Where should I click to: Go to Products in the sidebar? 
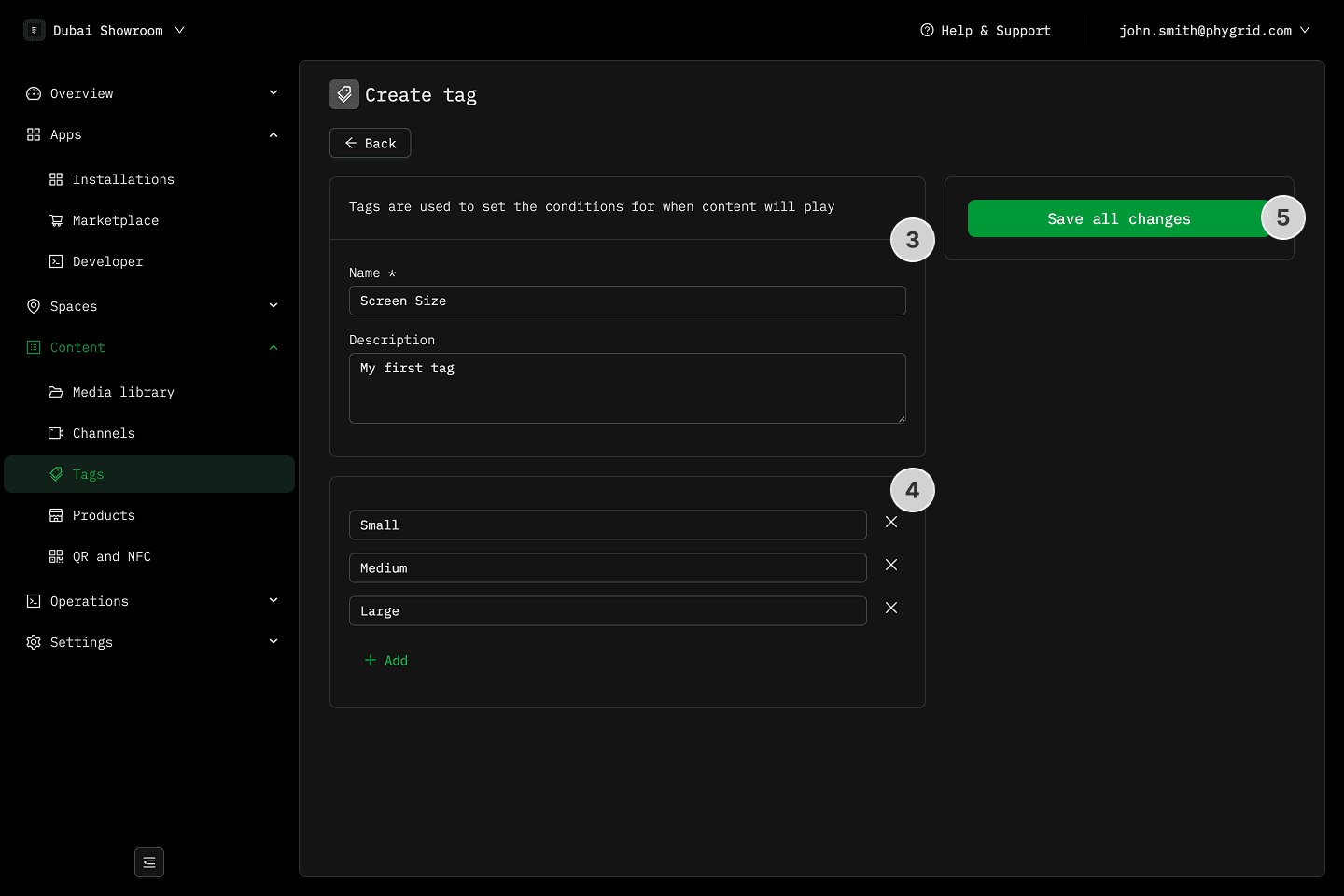[103, 515]
